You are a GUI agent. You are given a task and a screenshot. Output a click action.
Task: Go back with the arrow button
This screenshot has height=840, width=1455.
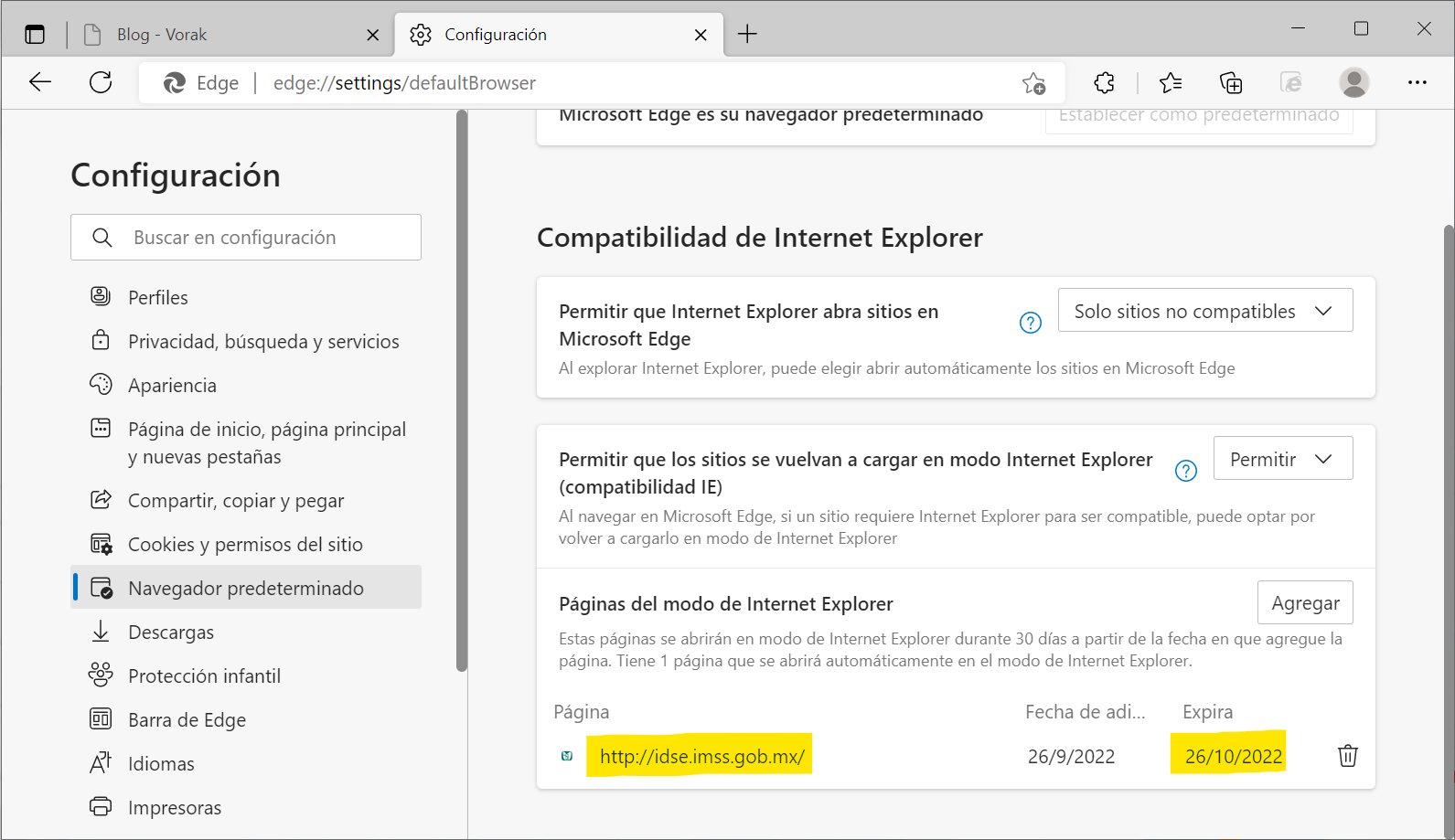tap(40, 82)
